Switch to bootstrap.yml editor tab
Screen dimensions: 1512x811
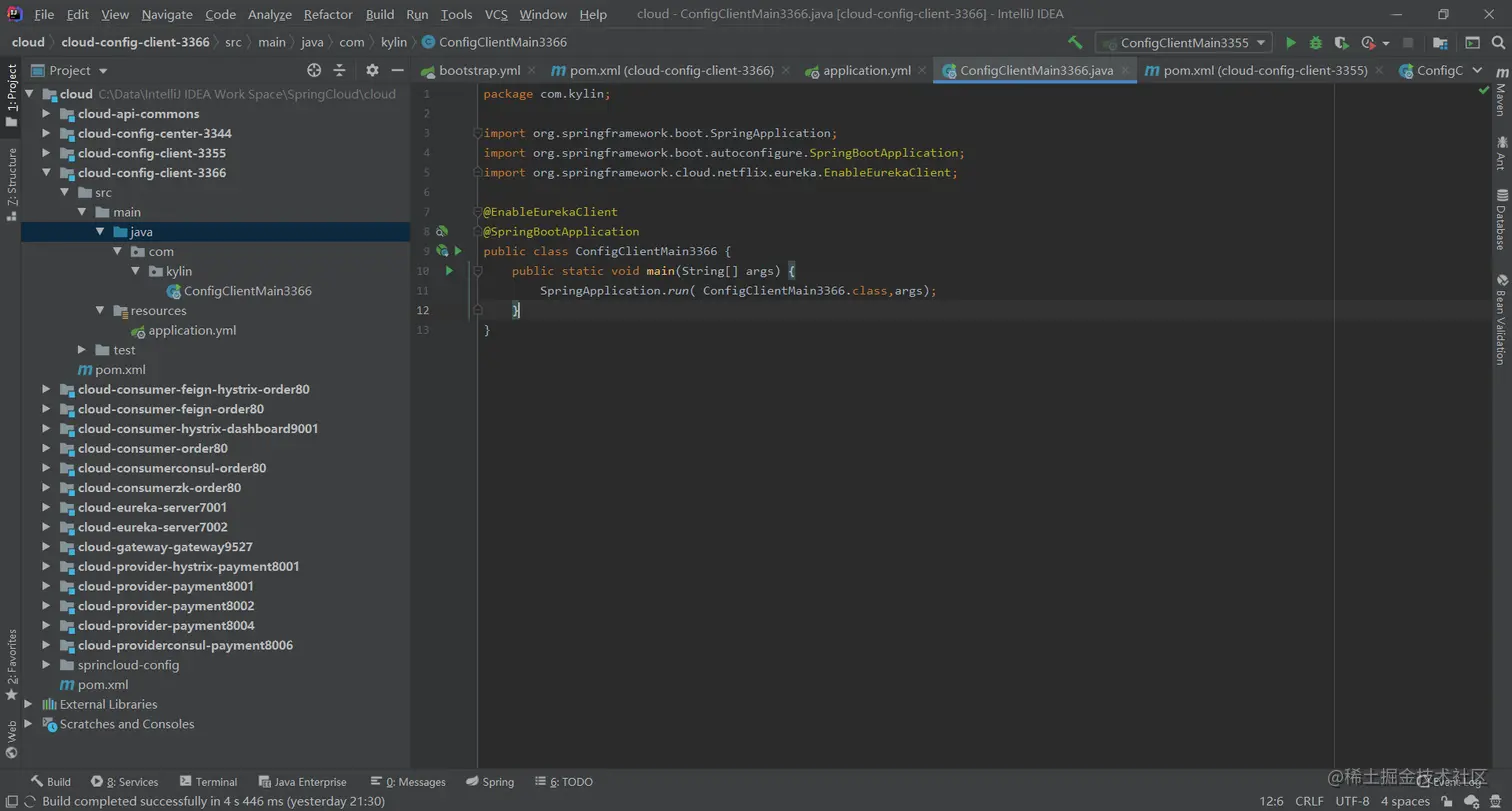point(479,70)
